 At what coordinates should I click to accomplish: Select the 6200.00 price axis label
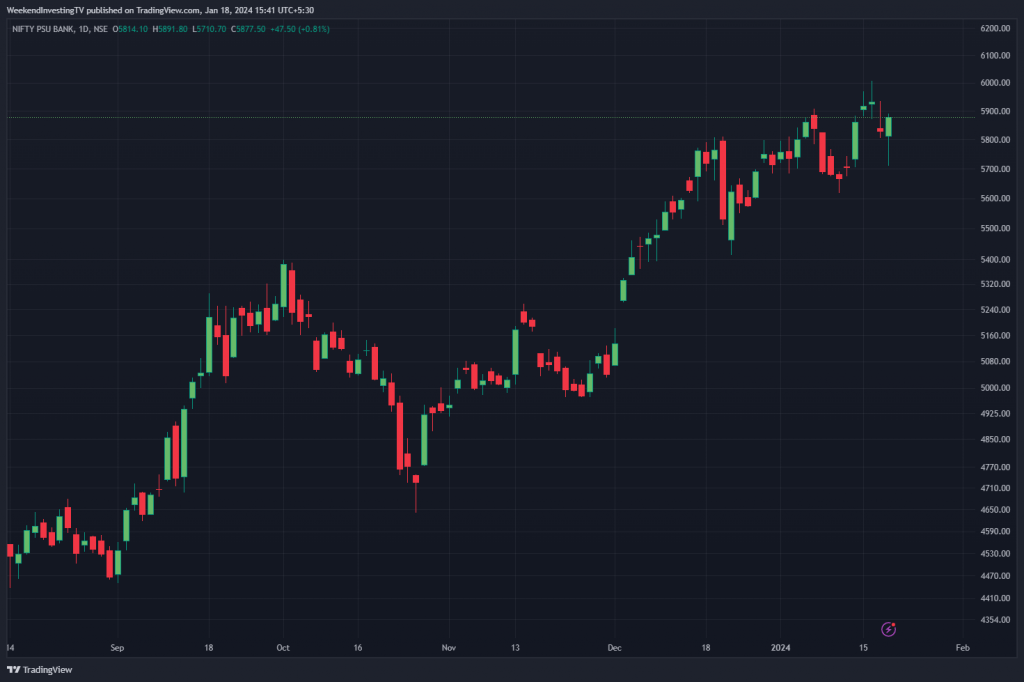click(x=995, y=29)
